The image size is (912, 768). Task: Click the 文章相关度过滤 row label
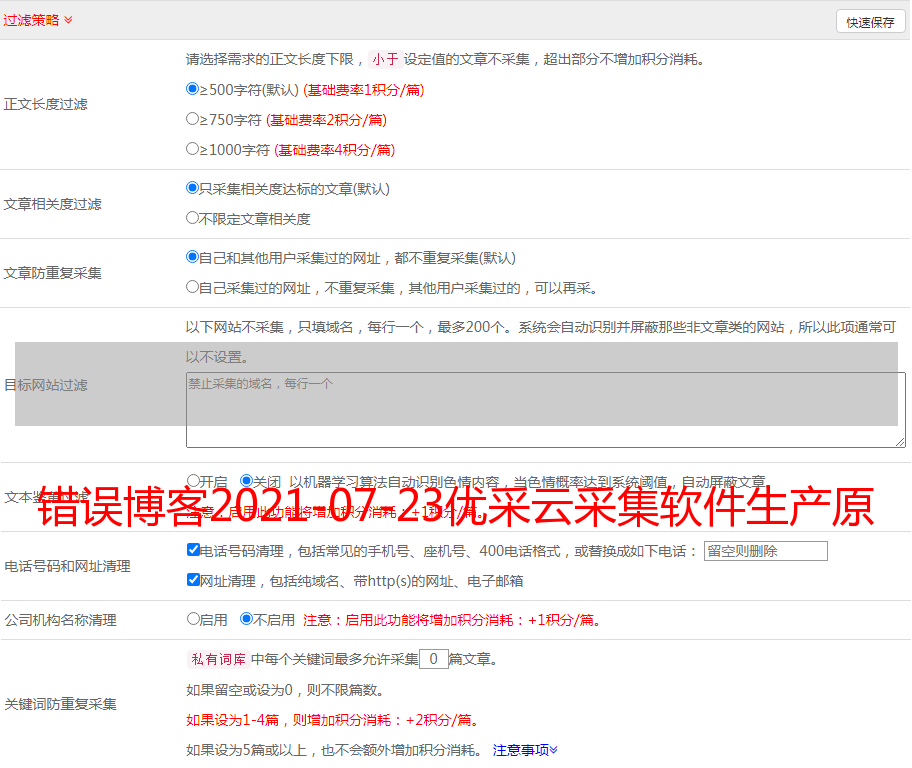53,204
